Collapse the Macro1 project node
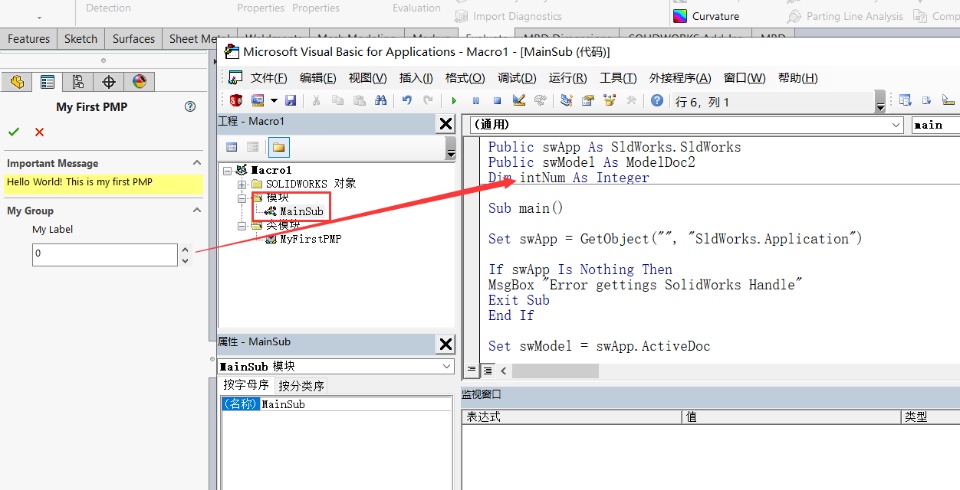The width and height of the screenshot is (960, 490). [x=228, y=170]
